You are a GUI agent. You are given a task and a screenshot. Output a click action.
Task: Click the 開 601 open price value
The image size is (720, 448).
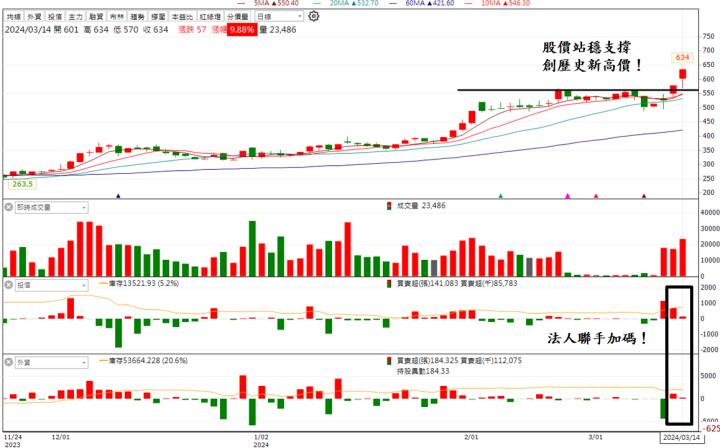point(66,30)
